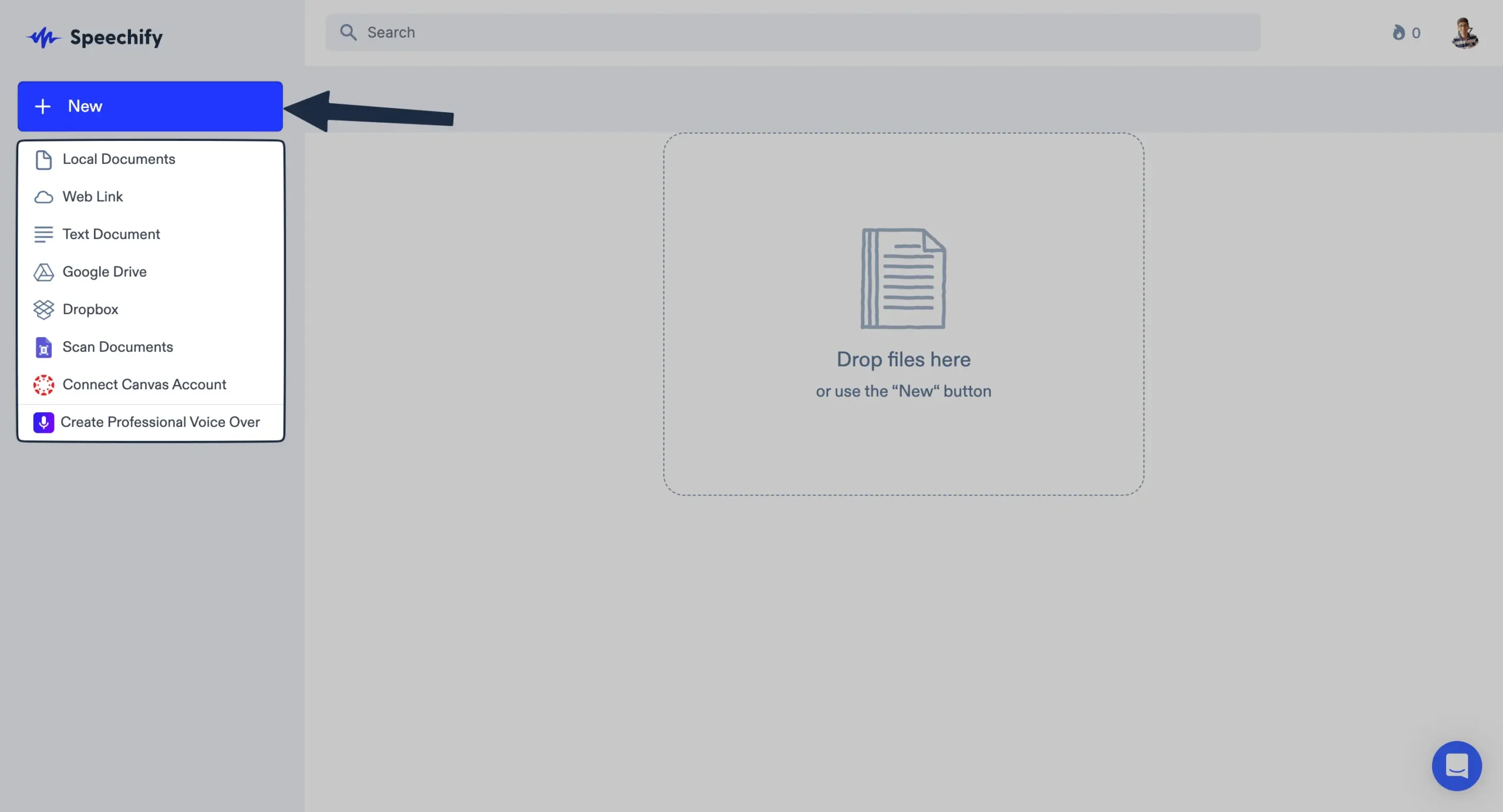Select Local Documents from the menu
1503x812 pixels.
(x=151, y=159)
